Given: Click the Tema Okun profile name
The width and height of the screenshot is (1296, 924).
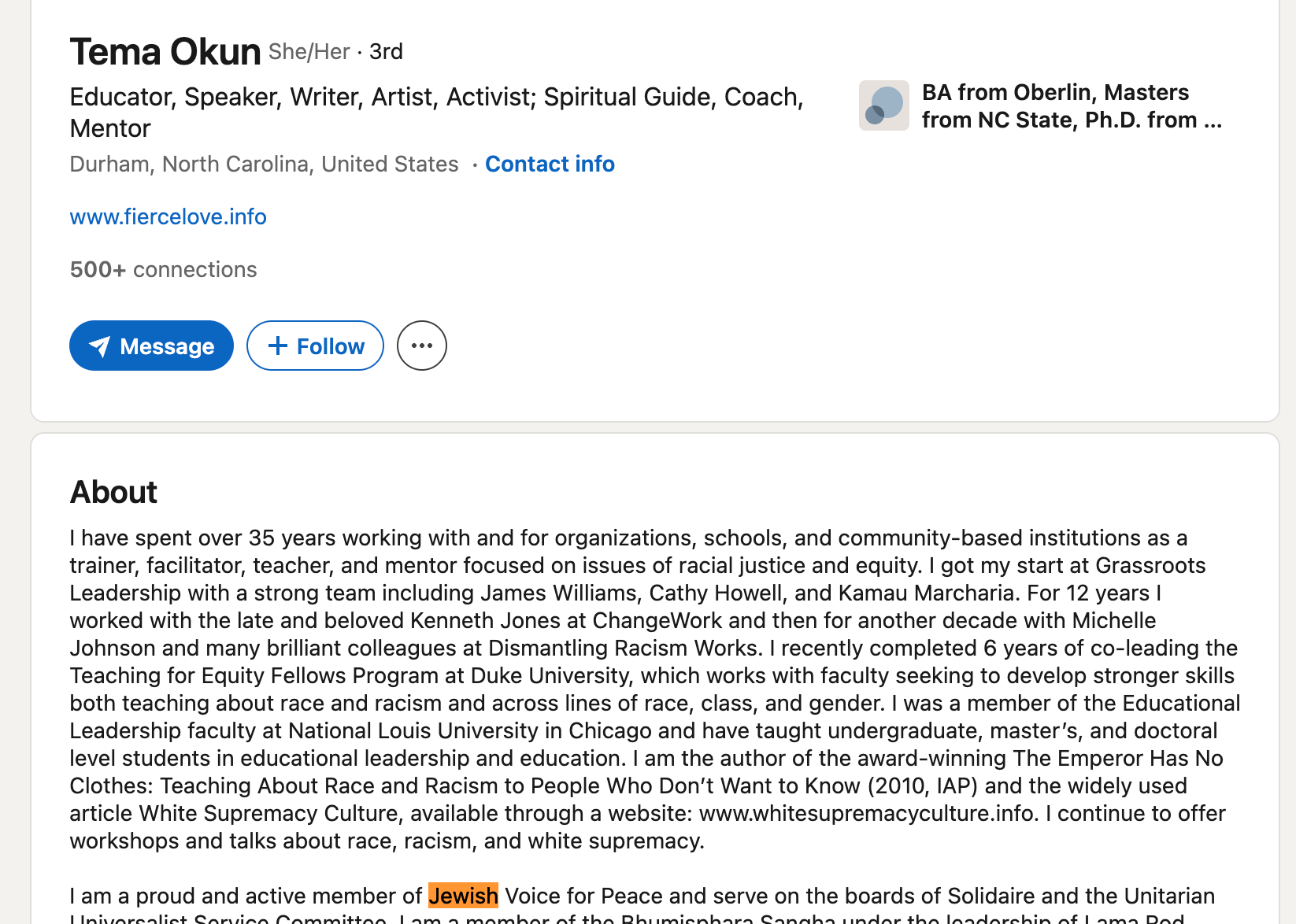Looking at the screenshot, I should (165, 52).
